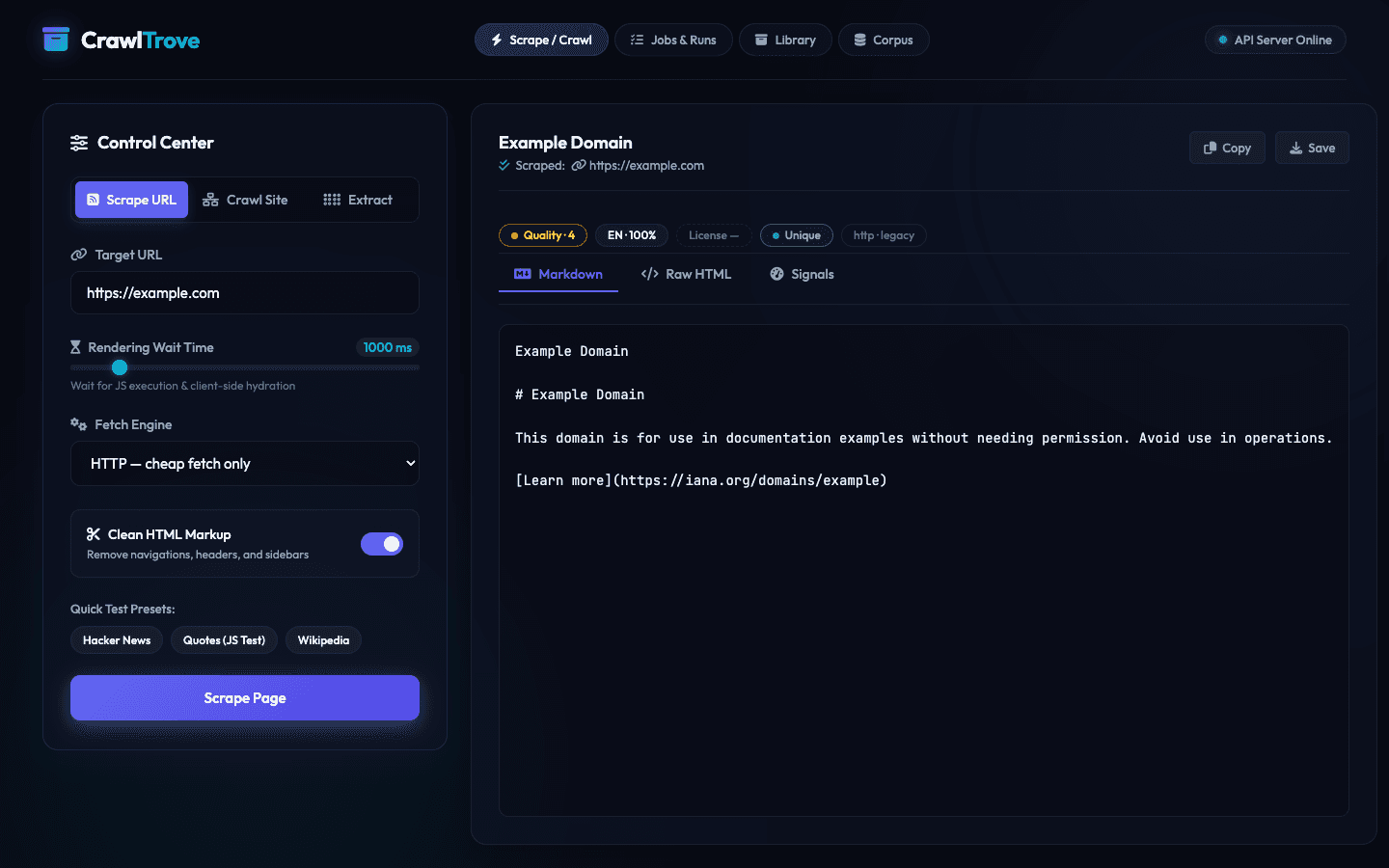Image resolution: width=1389 pixels, height=868 pixels.
Task: Click the scraped https://example.com link in header
Action: tap(646, 165)
